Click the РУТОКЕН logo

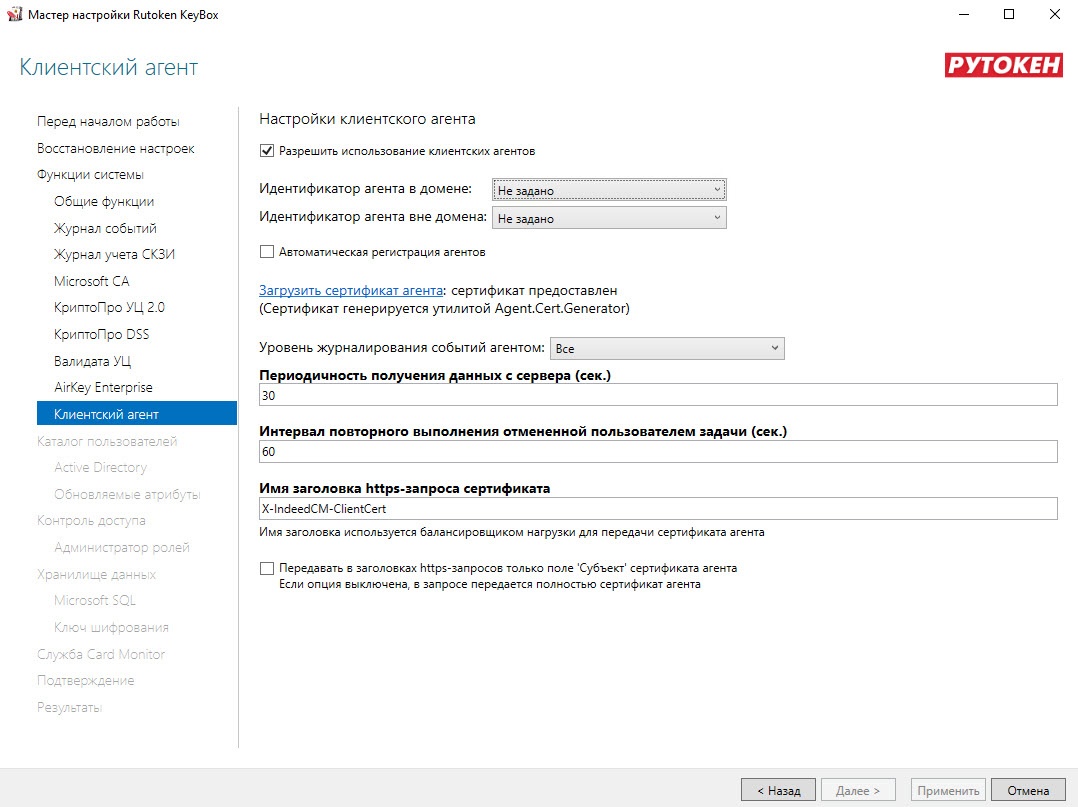point(1003,66)
